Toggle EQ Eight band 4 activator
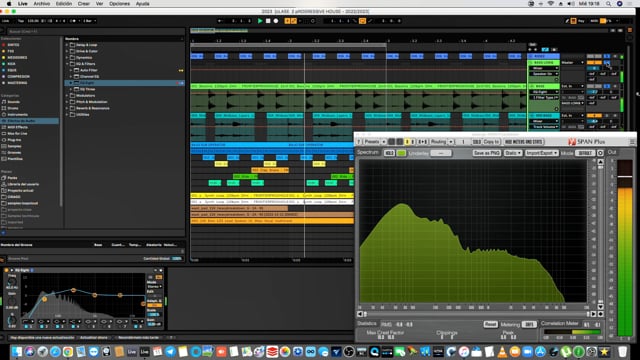Viewport: 640px width, 360px height. pos(73,327)
